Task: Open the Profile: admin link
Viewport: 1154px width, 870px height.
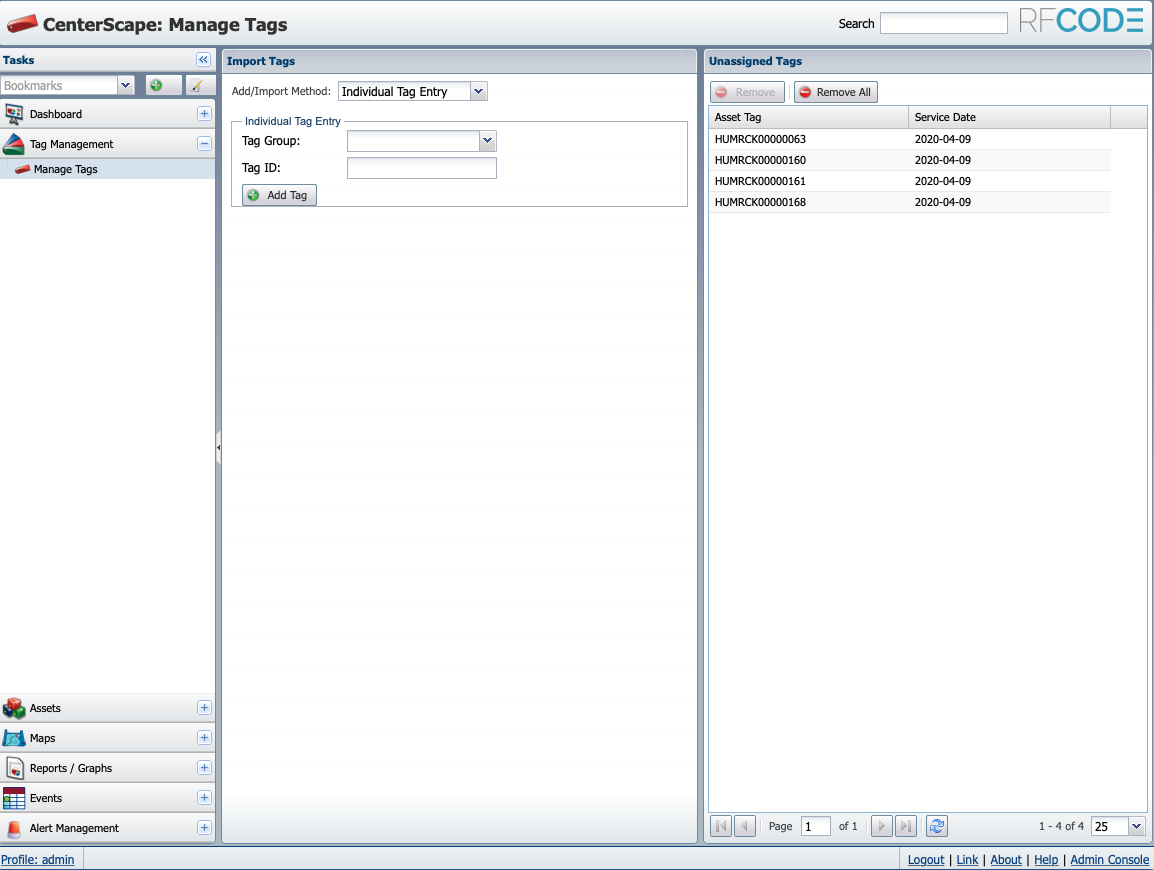Action: click(x=38, y=859)
